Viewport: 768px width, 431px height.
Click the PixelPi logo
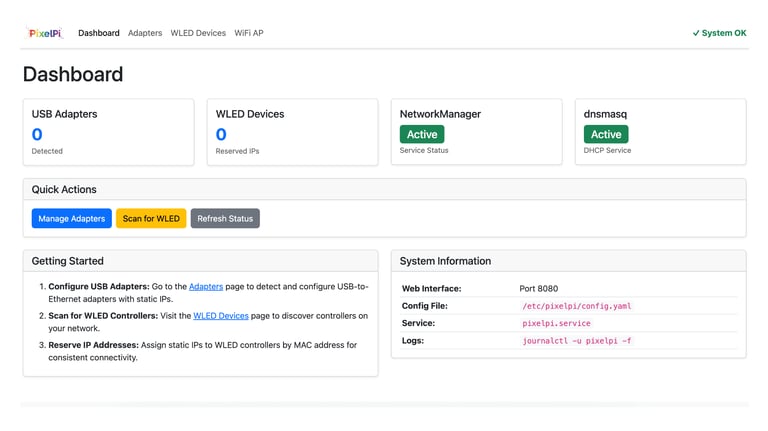(x=45, y=33)
